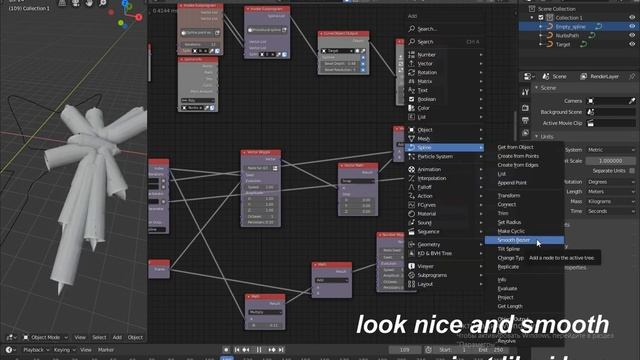Open the FCurves node category
This screenshot has width=640, height=360.
pyautogui.click(x=445, y=205)
